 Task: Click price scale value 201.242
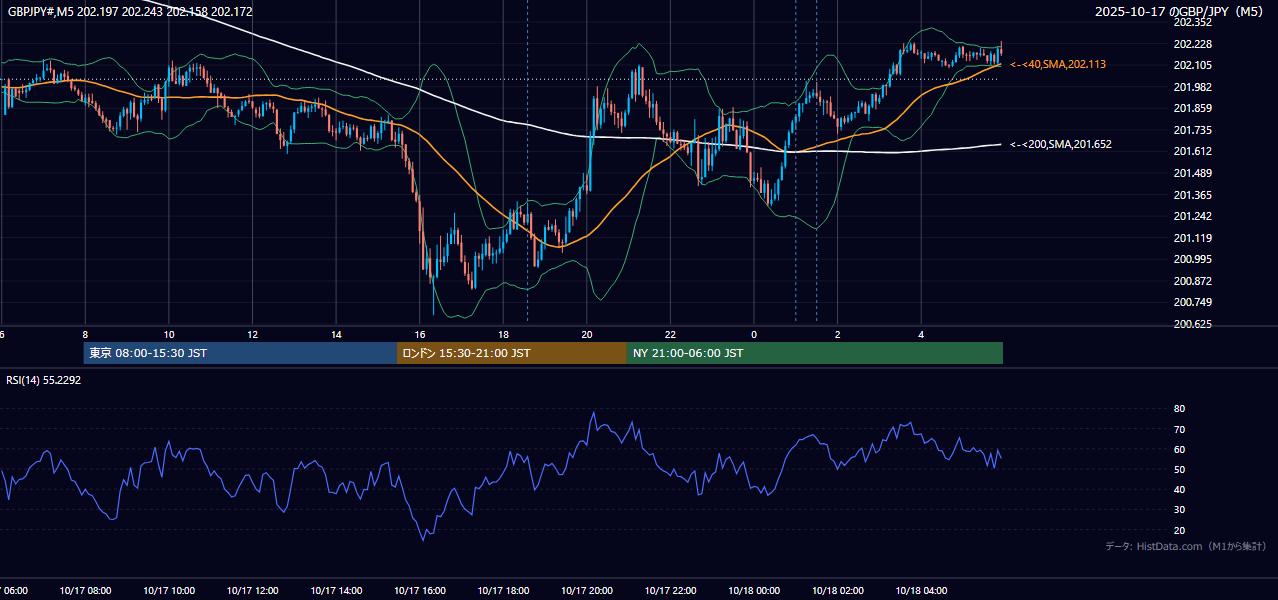[x=1192, y=216]
